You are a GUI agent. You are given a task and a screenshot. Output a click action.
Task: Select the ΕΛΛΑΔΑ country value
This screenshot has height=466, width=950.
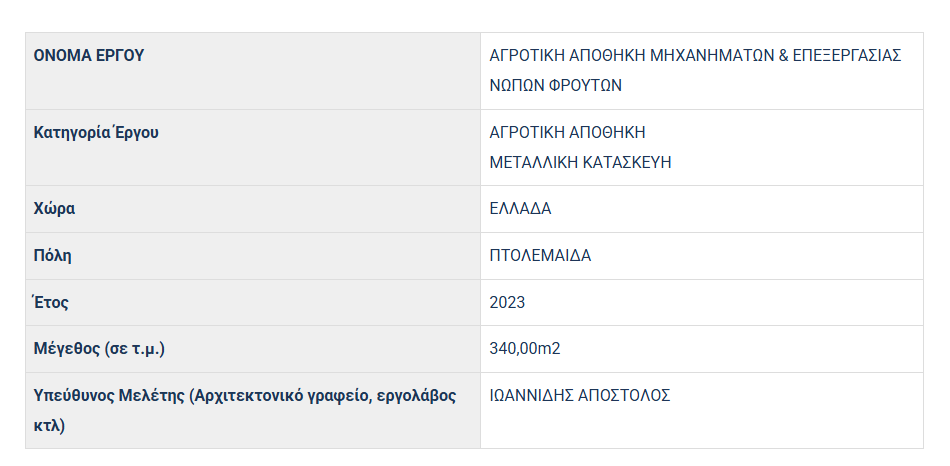pyautogui.click(x=520, y=209)
